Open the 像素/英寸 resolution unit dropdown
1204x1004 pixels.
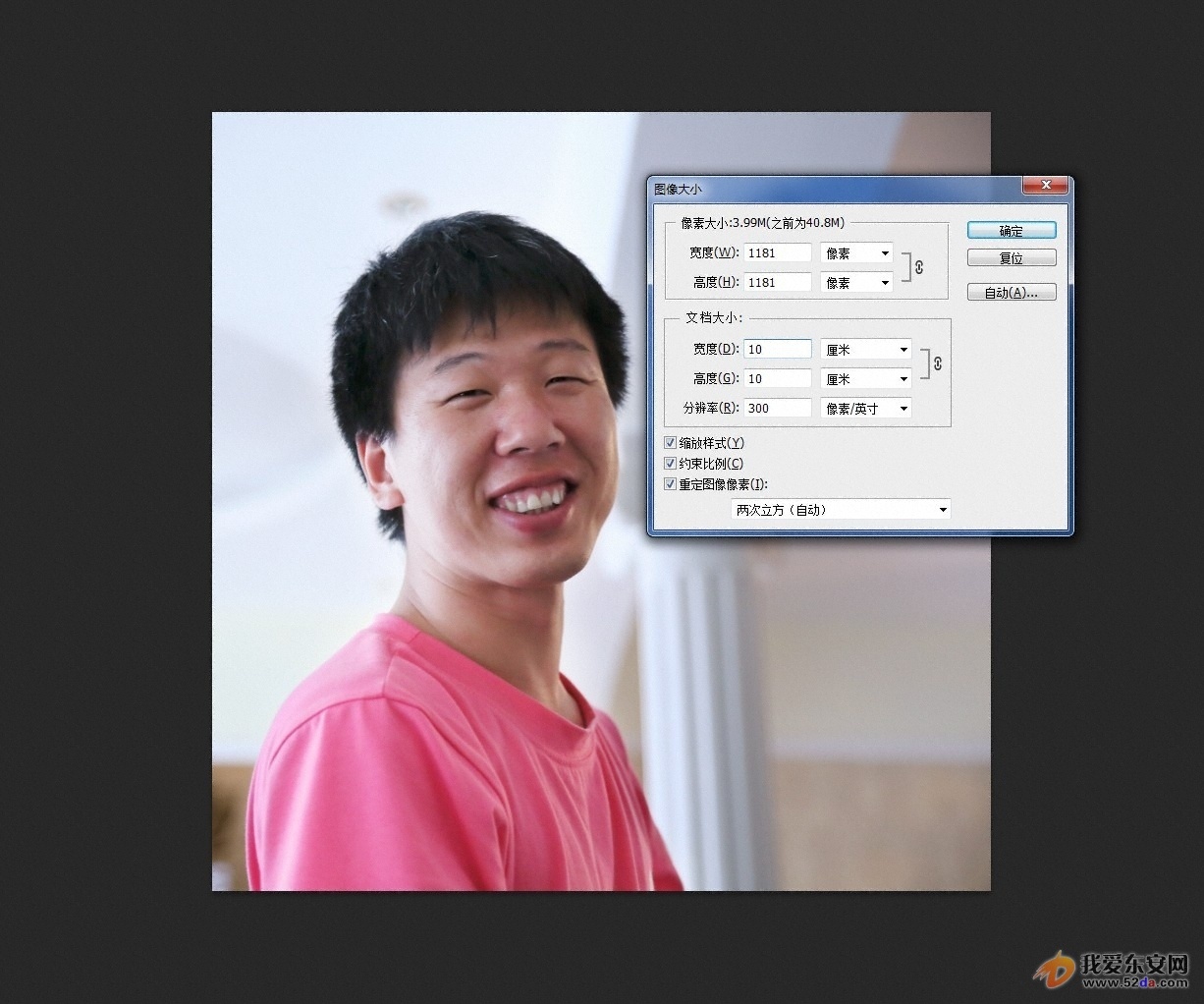[865, 409]
